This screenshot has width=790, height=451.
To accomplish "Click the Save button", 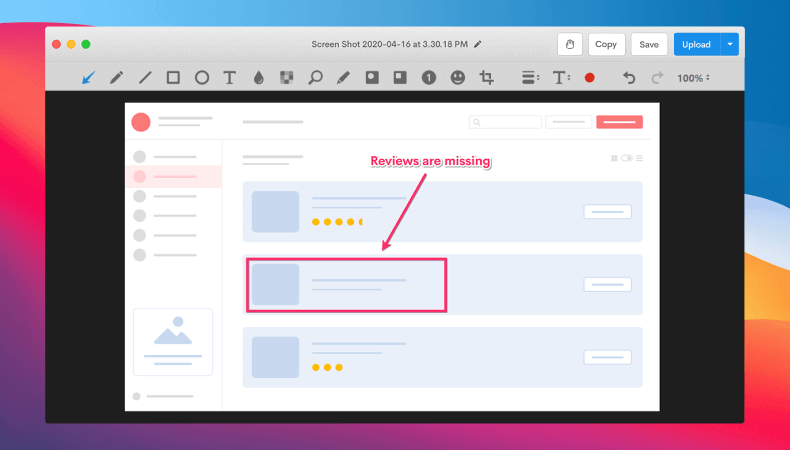I will [649, 44].
